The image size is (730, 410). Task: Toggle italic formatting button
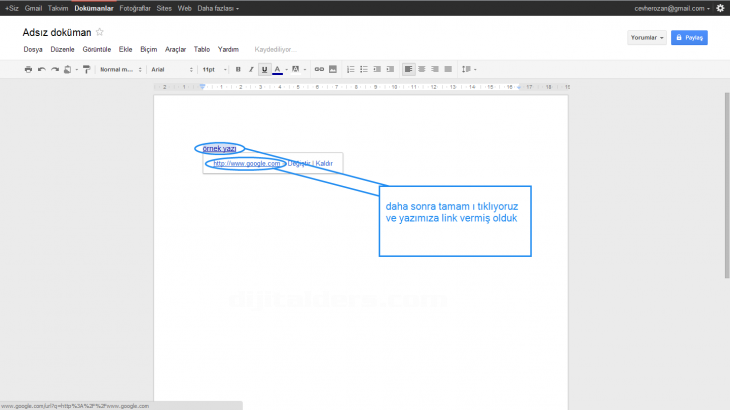[x=251, y=69]
